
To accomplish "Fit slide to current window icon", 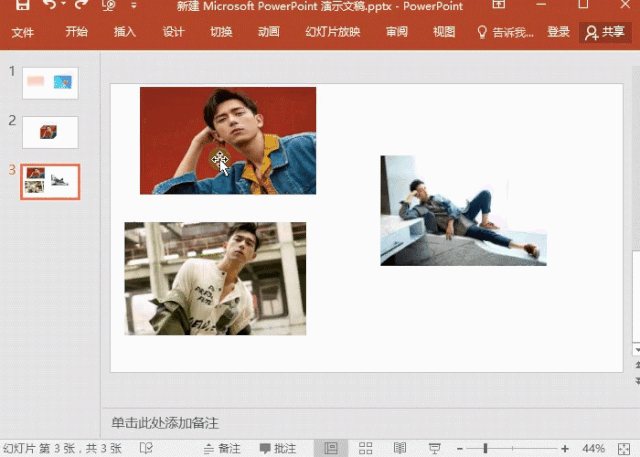I will [624, 449].
